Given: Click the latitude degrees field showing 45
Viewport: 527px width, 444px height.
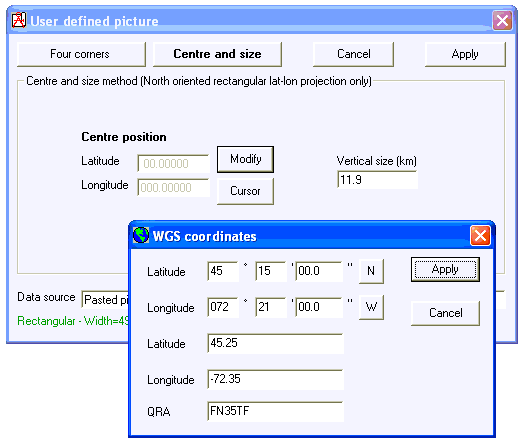Looking at the screenshot, I should 223,271.
